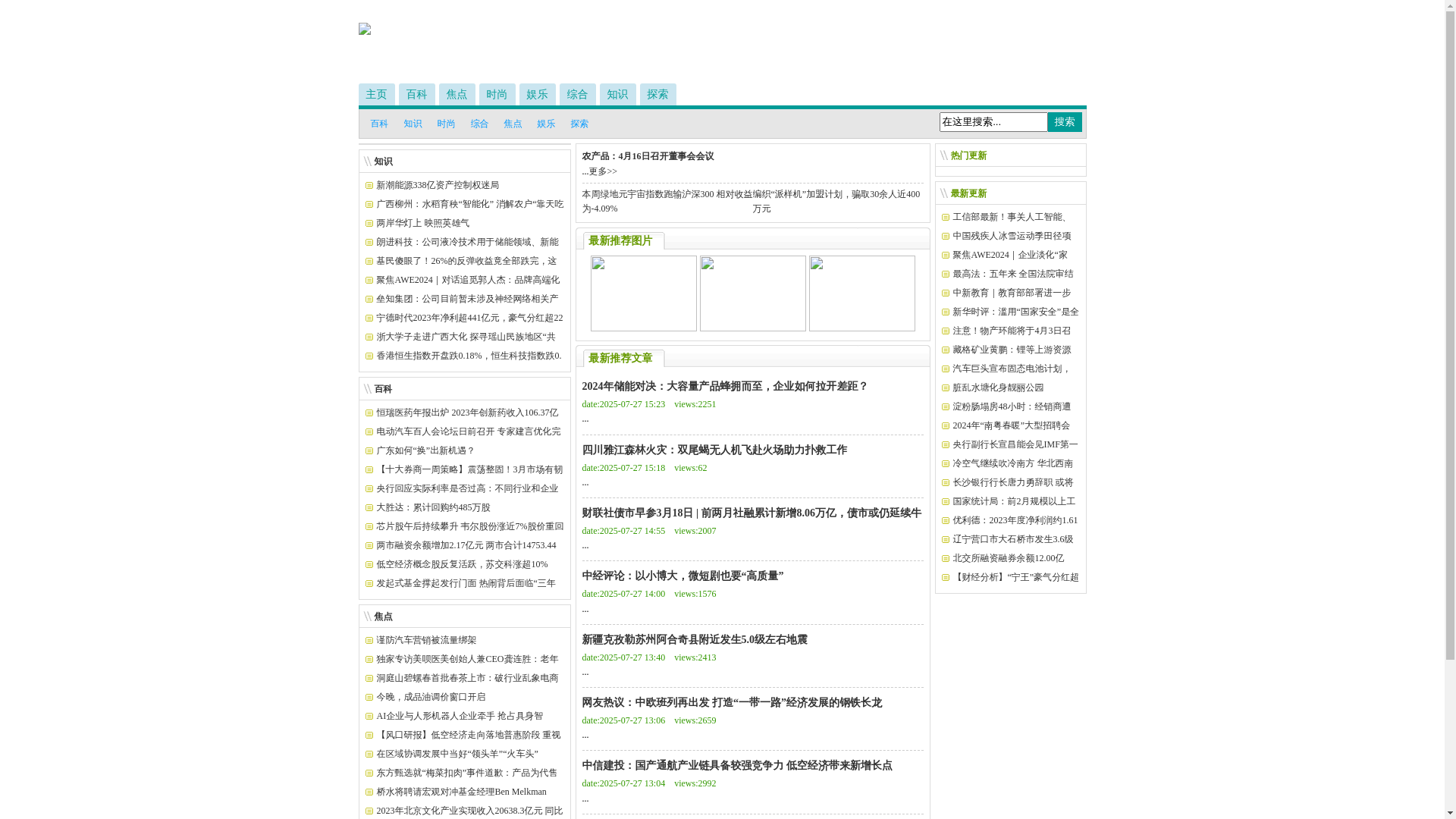Open article 四川雅江森林火灾 双尾蝎无人机
1456x819 pixels.
coord(715,450)
